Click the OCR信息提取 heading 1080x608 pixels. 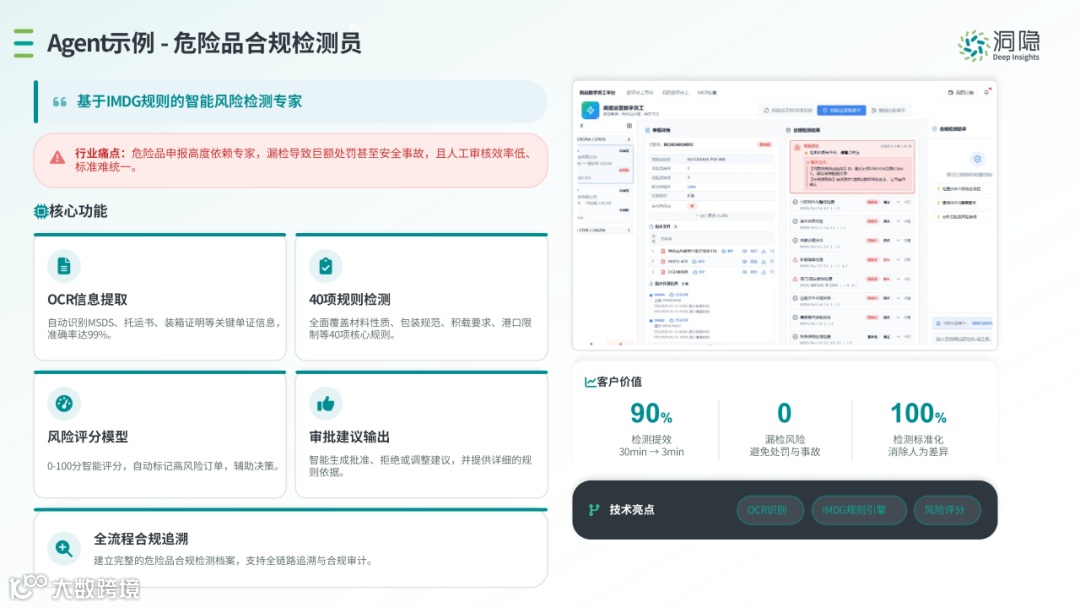(87, 300)
